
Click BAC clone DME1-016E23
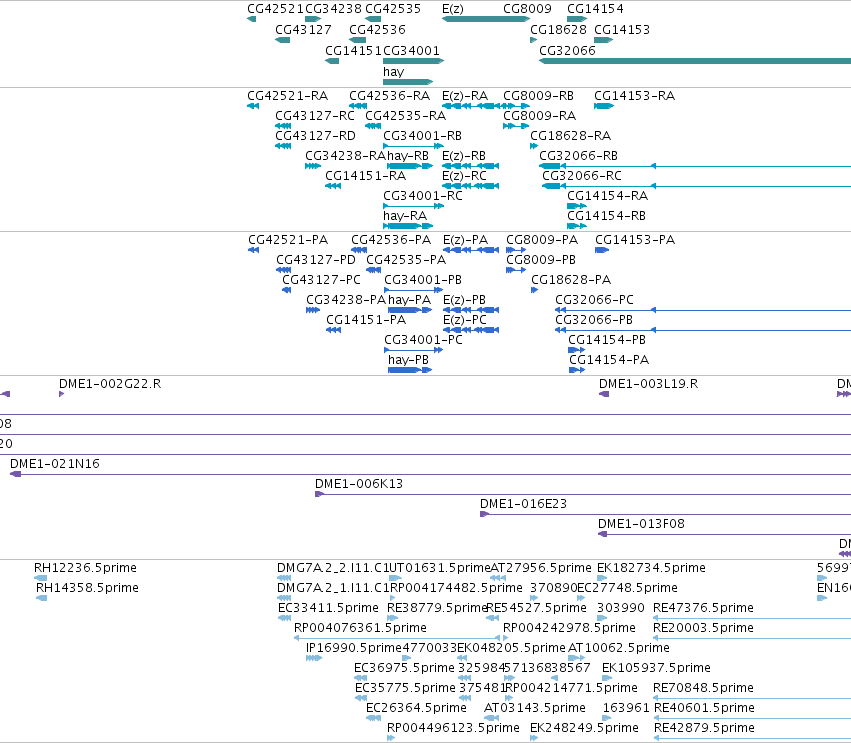523,504
